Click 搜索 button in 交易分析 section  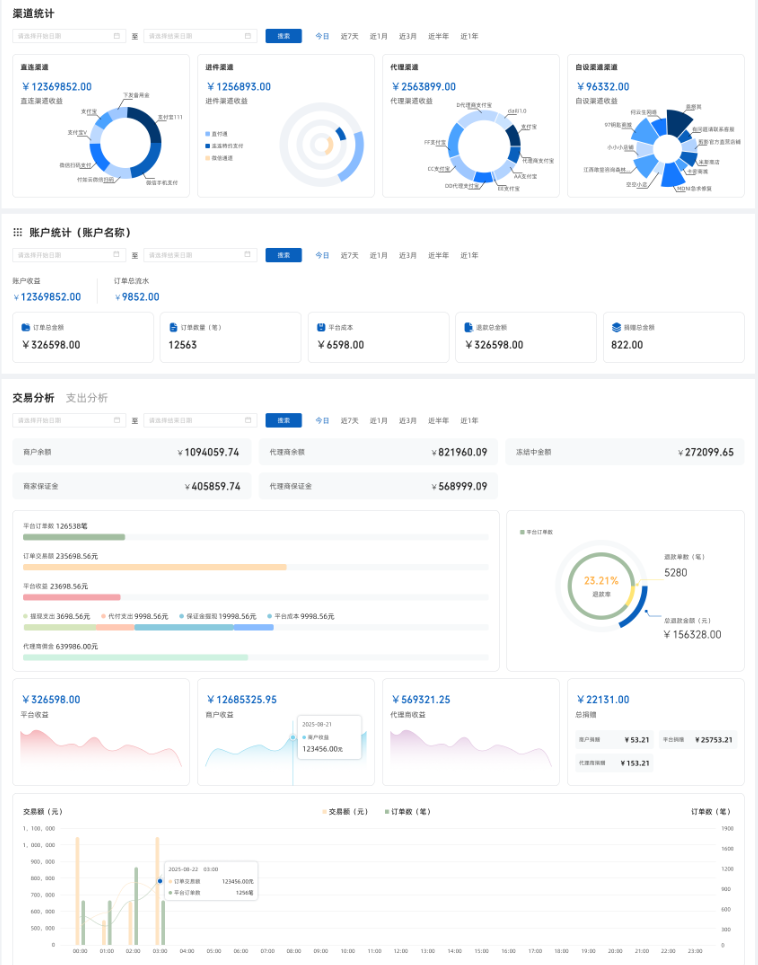[x=283, y=421]
